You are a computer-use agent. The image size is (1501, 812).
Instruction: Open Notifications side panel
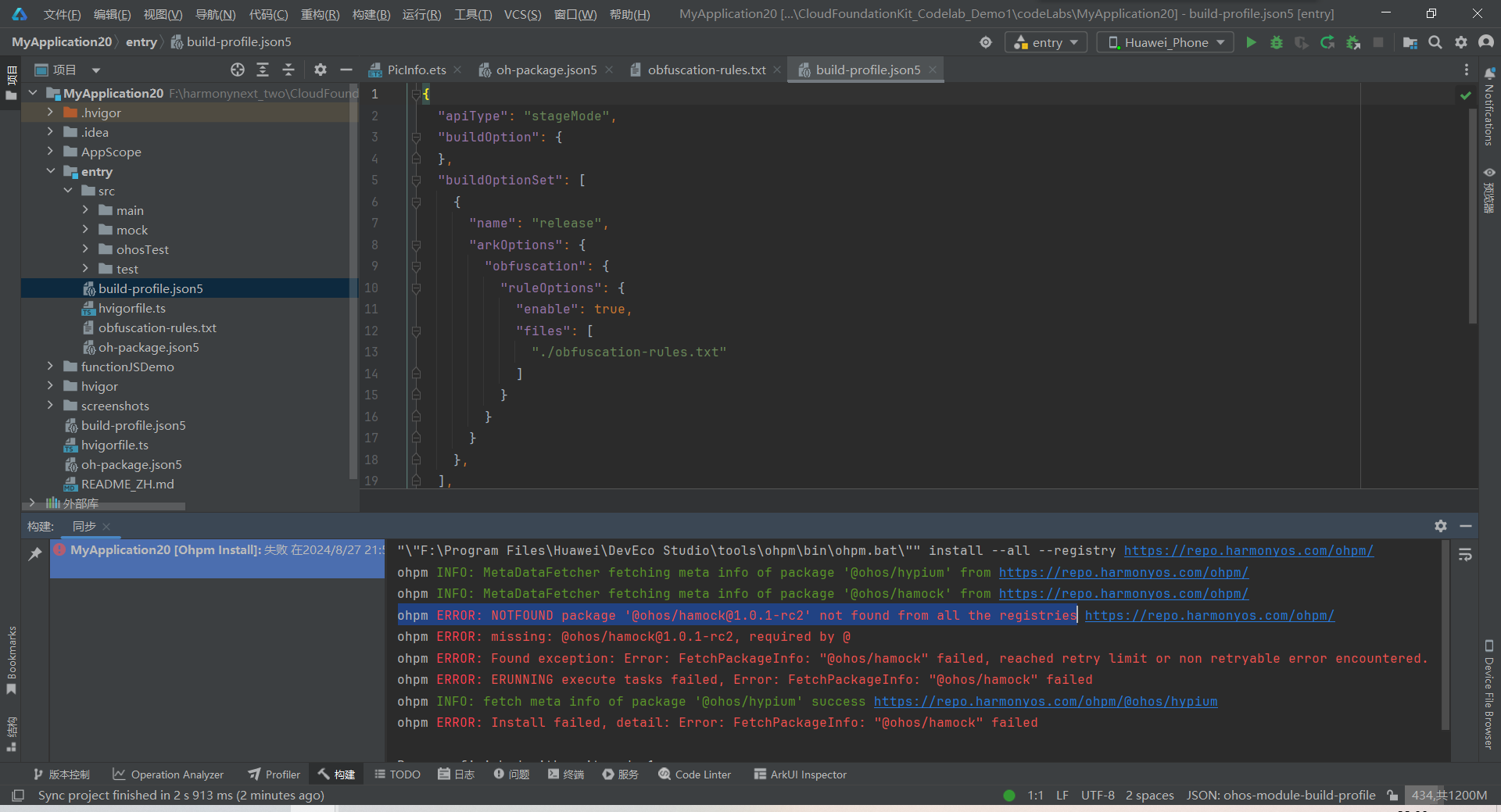tap(1489, 108)
